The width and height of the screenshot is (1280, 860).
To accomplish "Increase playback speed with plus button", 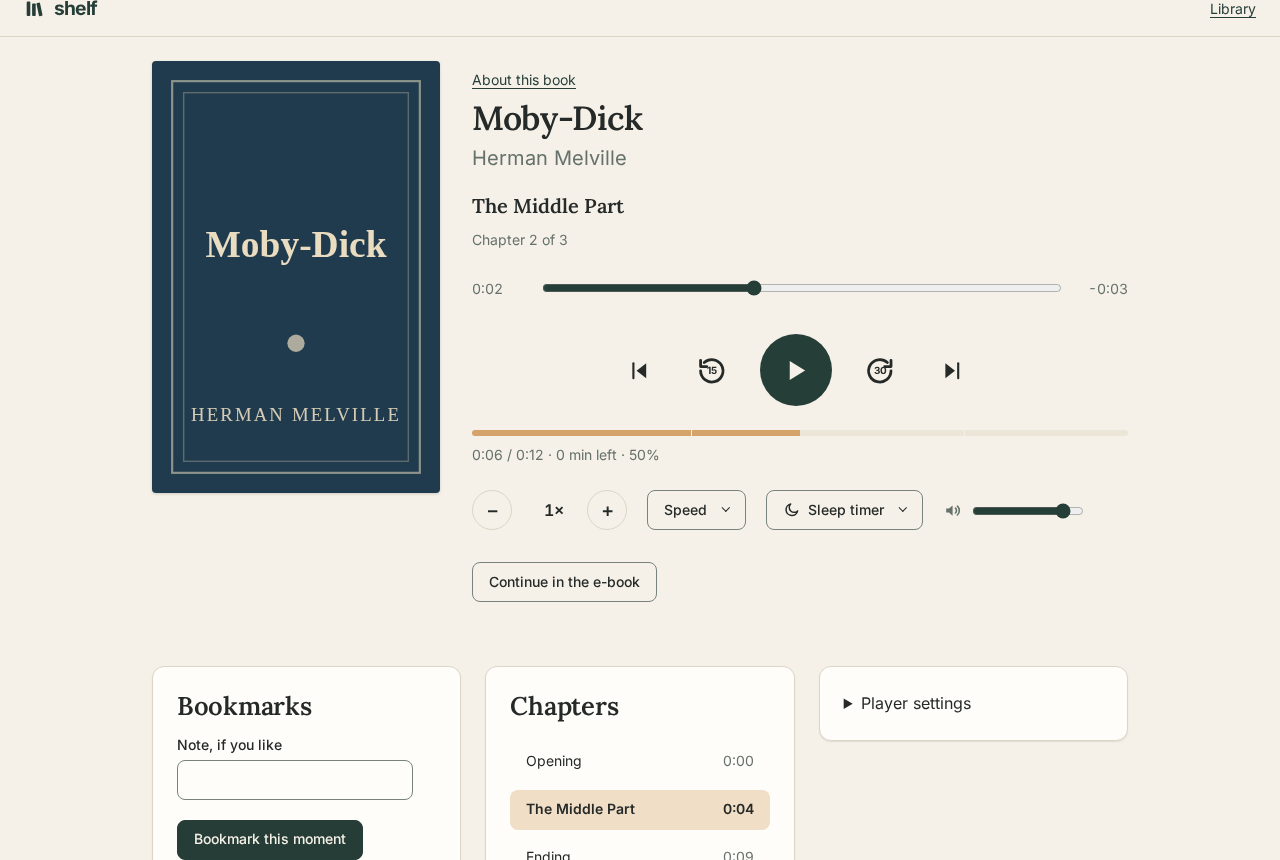I will [607, 510].
